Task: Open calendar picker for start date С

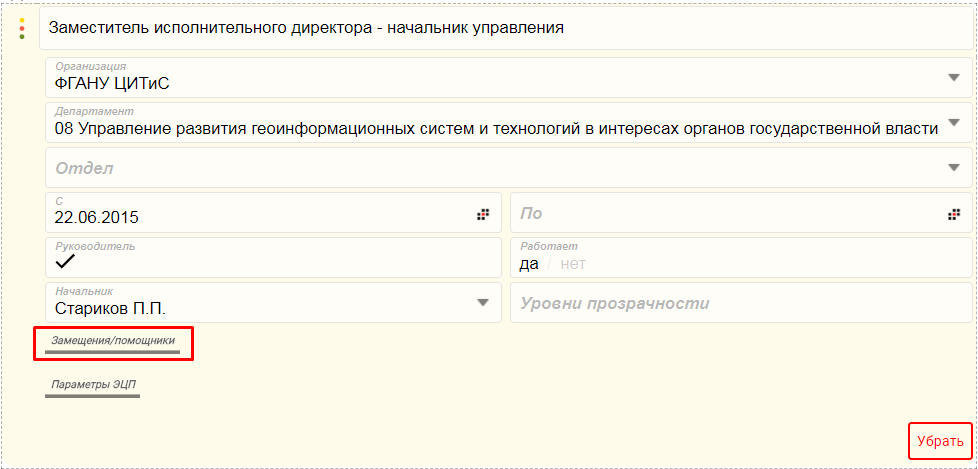Action: click(483, 214)
